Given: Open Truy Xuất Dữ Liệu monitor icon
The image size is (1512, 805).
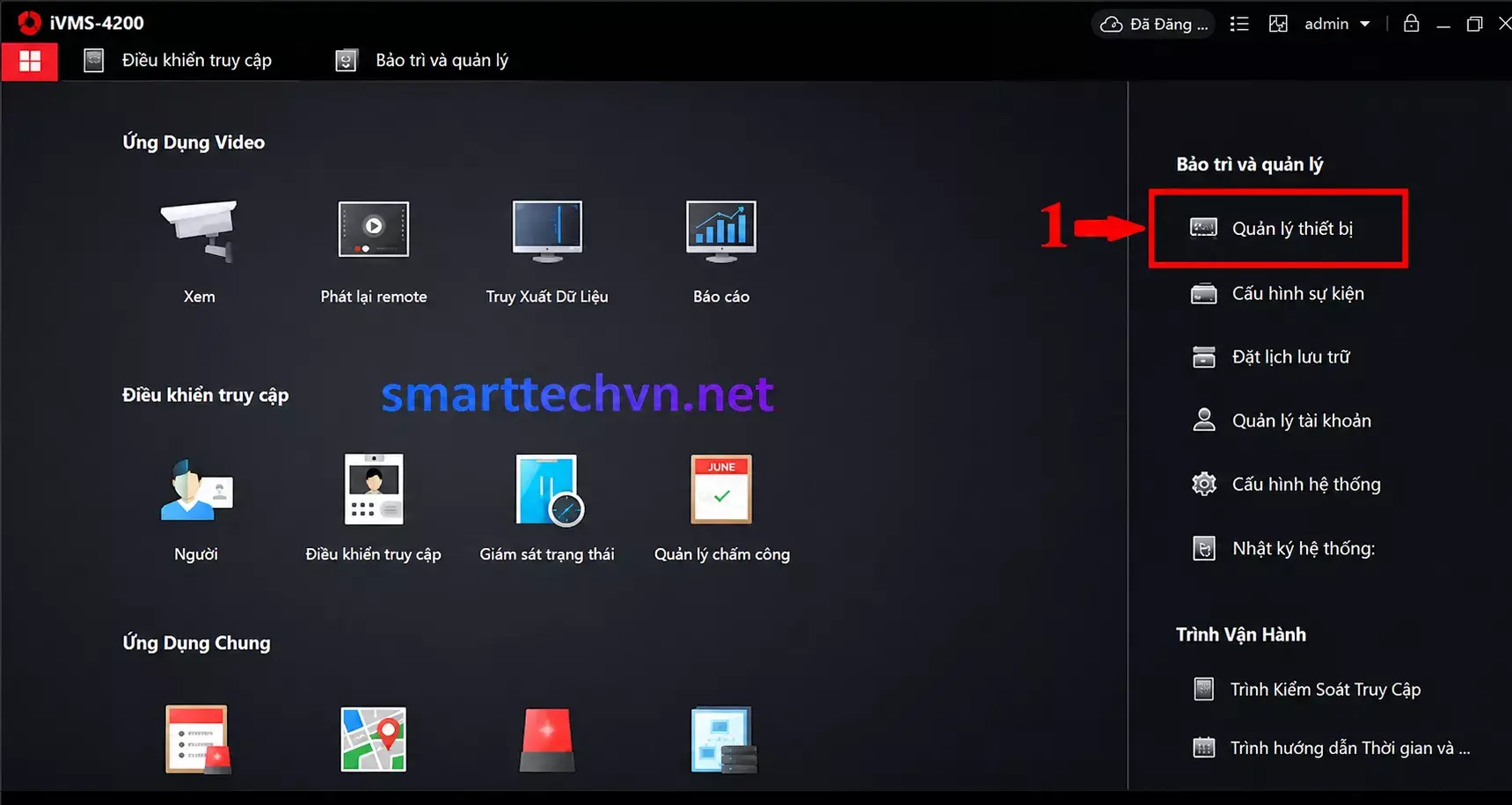Looking at the screenshot, I should click(x=547, y=231).
